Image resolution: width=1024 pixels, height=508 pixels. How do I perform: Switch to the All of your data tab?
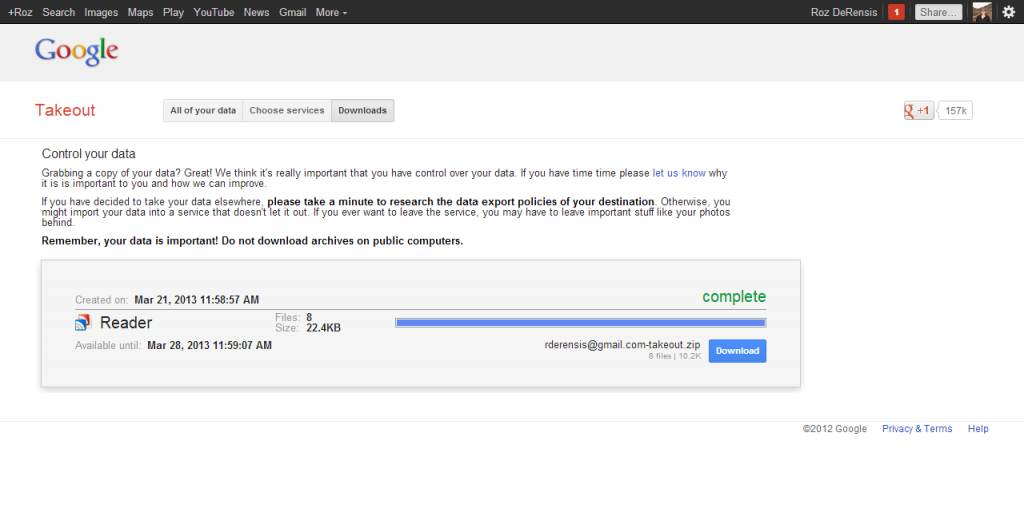pos(203,111)
